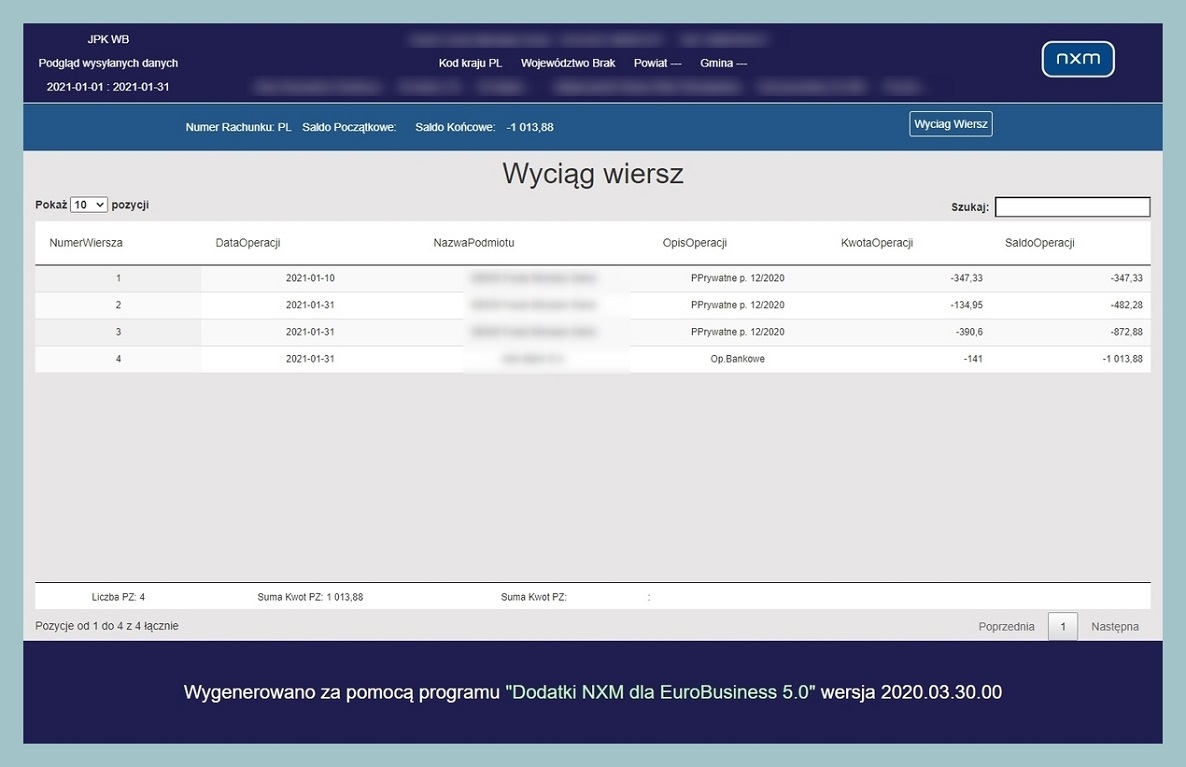The image size is (1186, 767).
Task: Sort by KwotaOperacji values
Action: coord(876,242)
